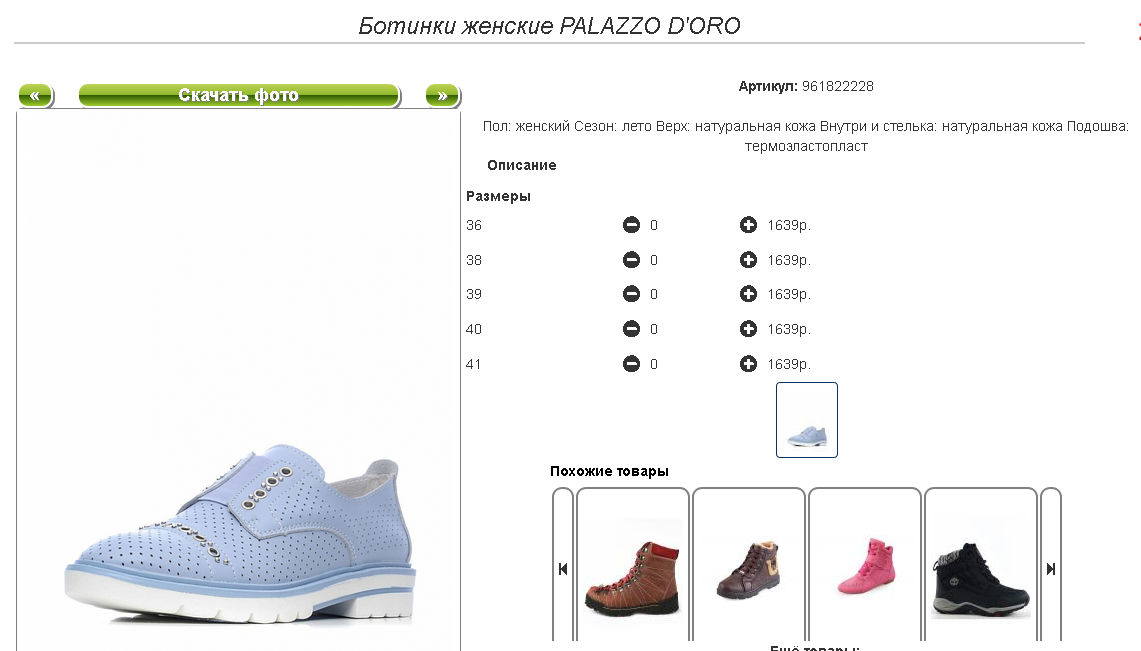This screenshot has height=651, width=1141.
Task: Click the size 36 label
Action: (474, 225)
